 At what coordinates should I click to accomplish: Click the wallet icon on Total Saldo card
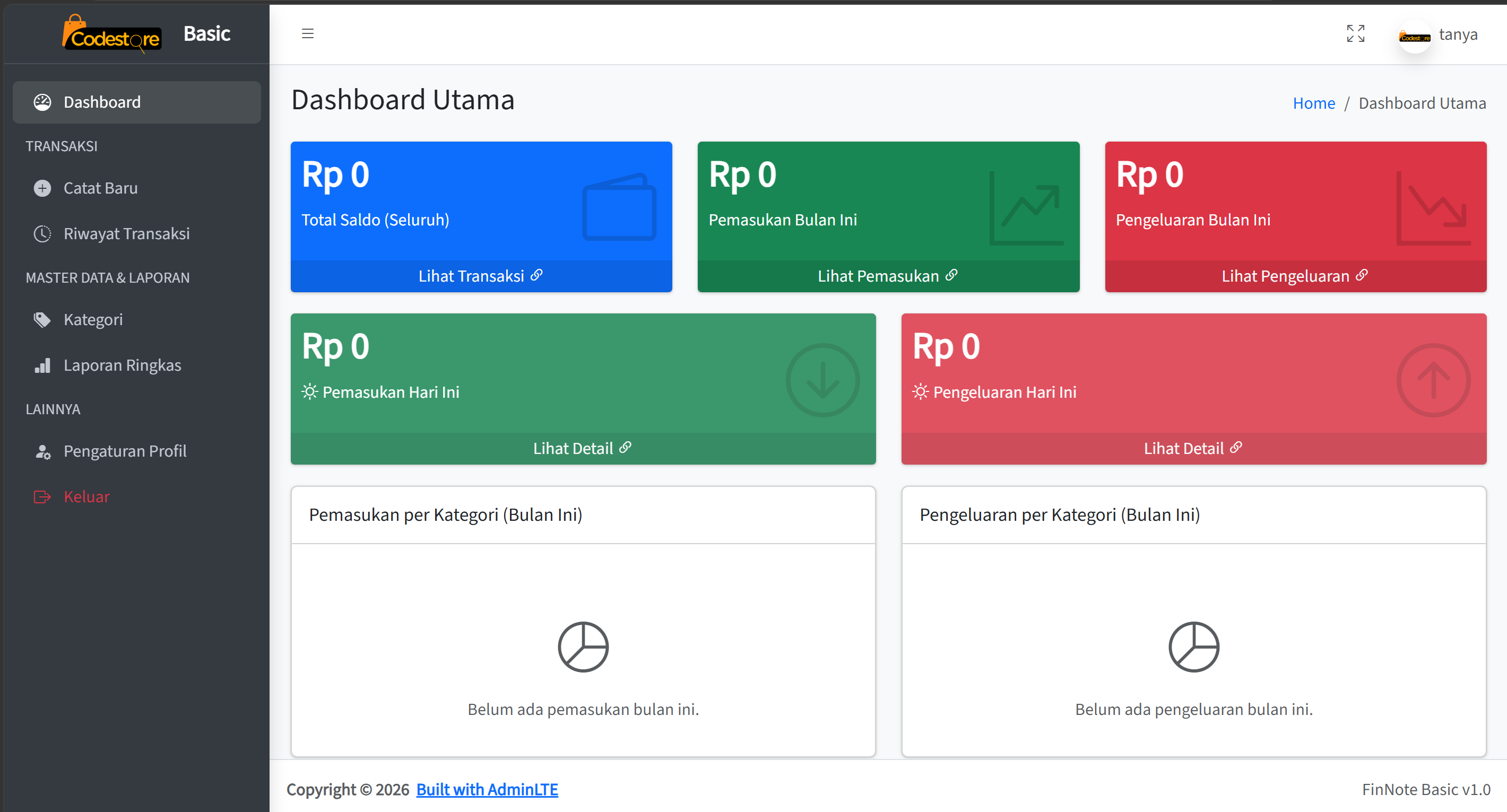pyautogui.click(x=619, y=208)
